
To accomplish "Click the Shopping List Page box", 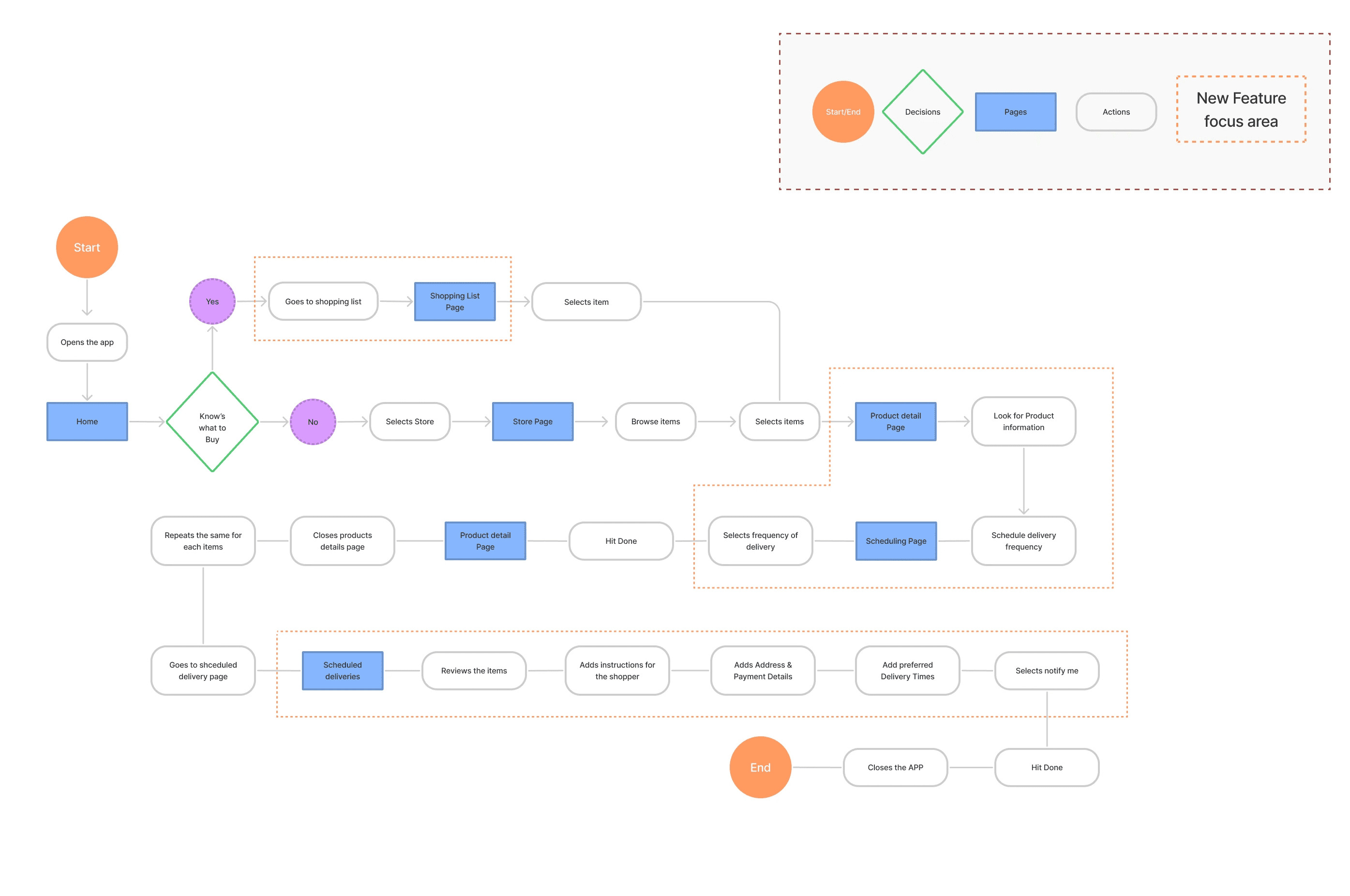I will click(x=454, y=301).
